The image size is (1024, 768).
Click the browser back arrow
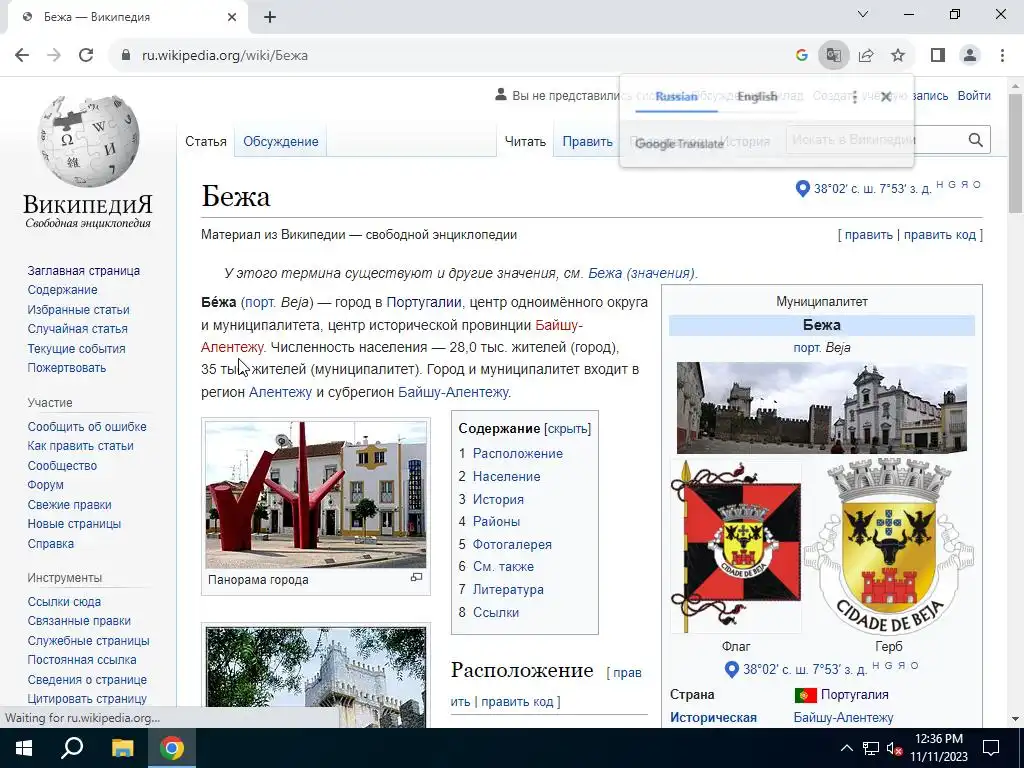[x=22, y=56]
